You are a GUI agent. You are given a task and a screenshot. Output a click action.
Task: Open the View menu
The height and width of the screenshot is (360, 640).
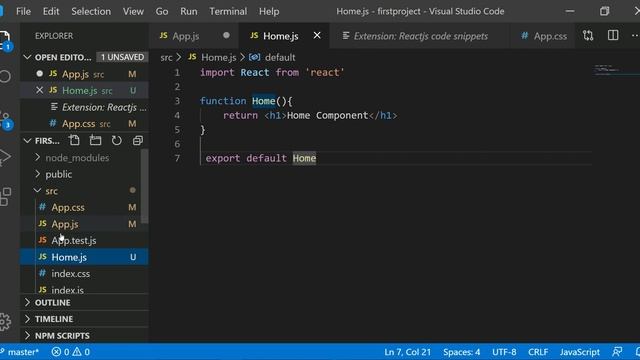(133, 11)
